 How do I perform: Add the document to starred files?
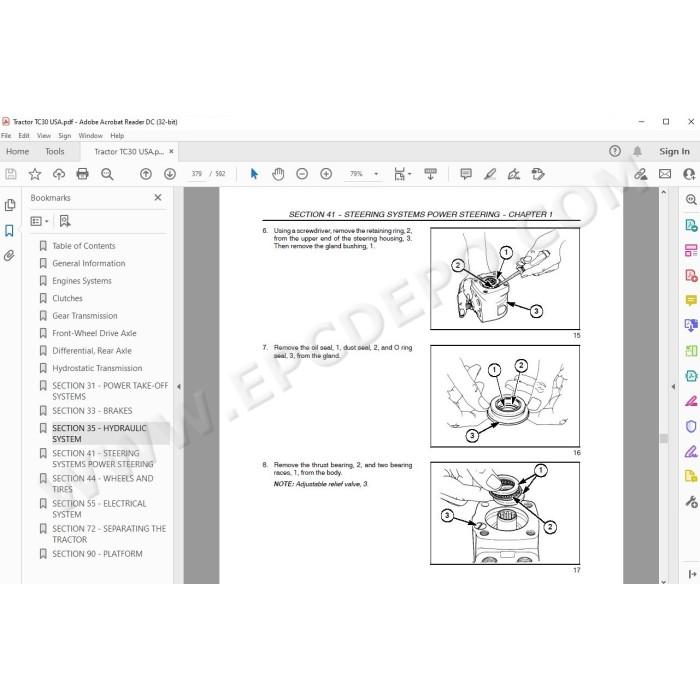click(35, 174)
